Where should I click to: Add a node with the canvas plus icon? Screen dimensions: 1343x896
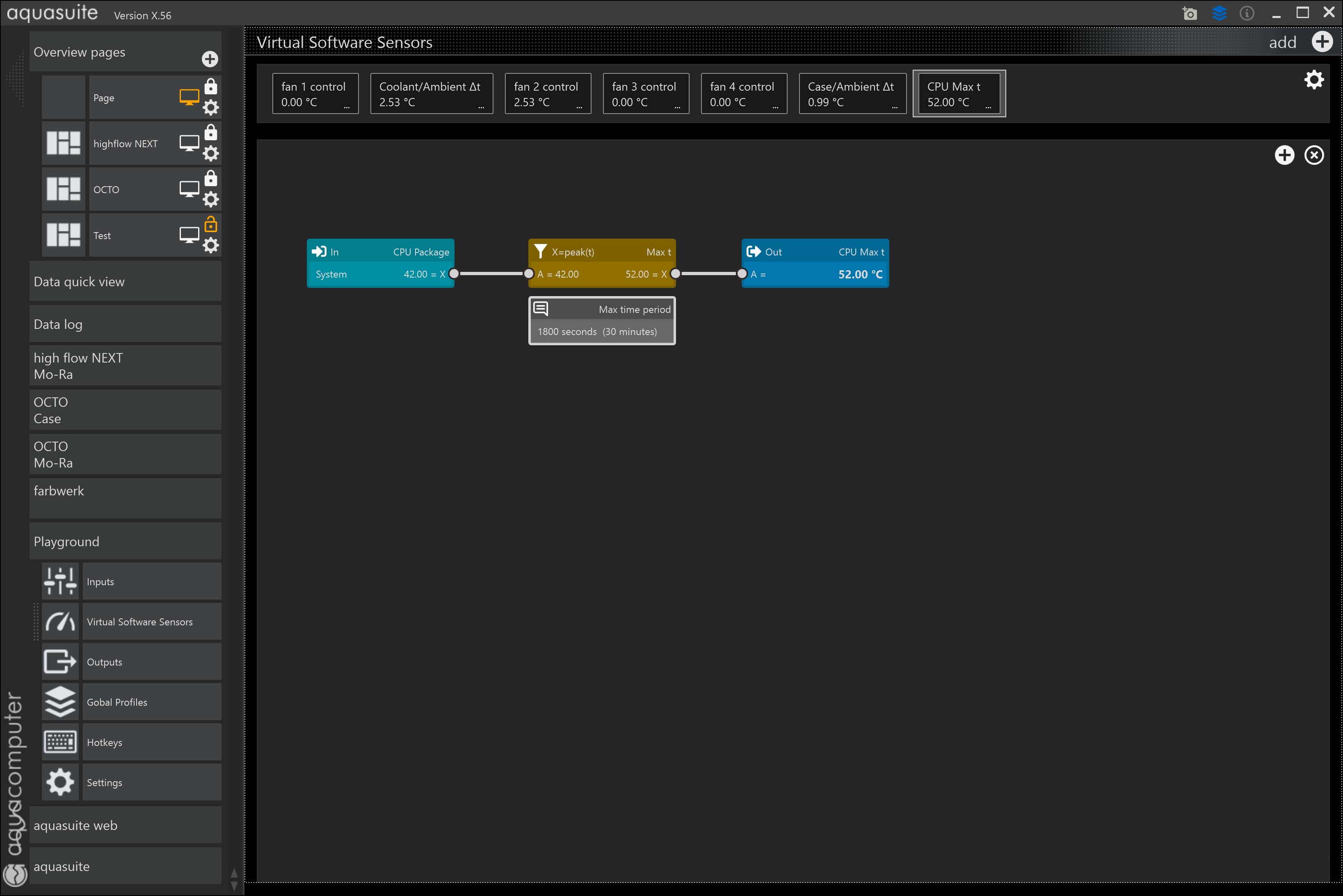click(1285, 155)
